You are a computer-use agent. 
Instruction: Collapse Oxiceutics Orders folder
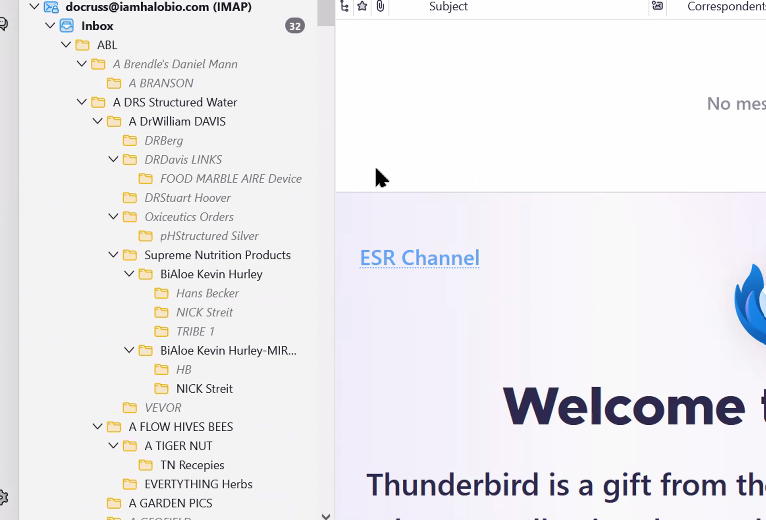tap(113, 216)
